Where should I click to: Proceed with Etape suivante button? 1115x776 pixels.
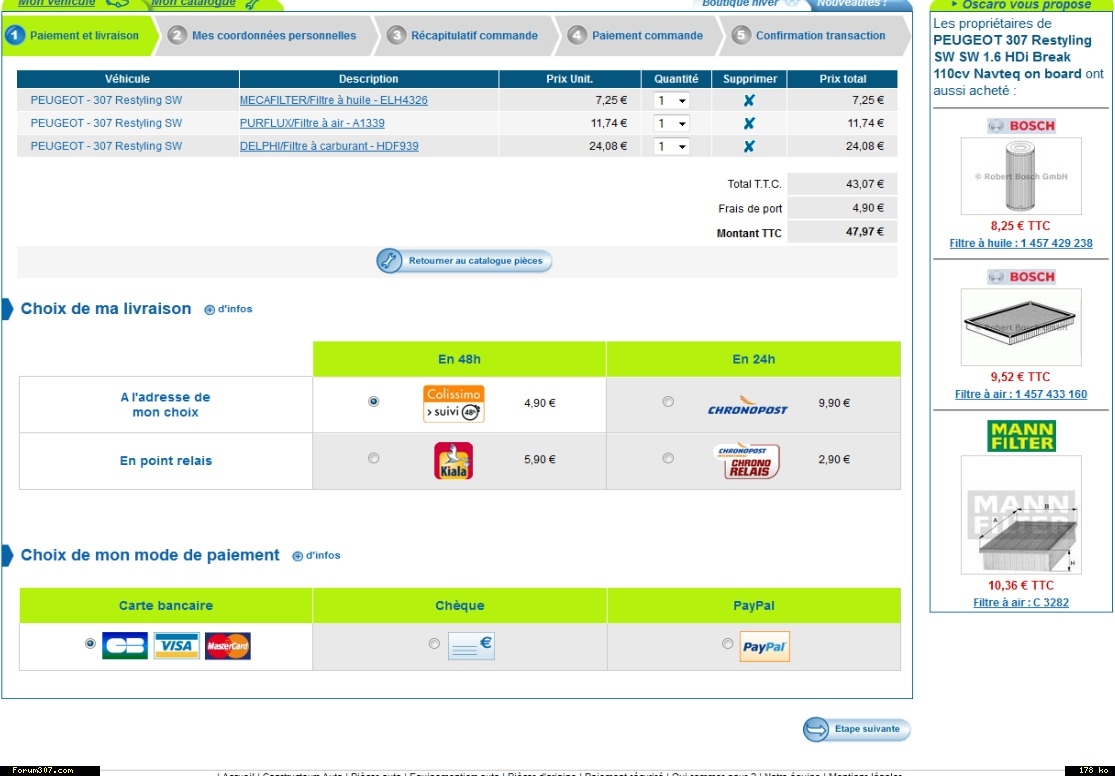[857, 730]
